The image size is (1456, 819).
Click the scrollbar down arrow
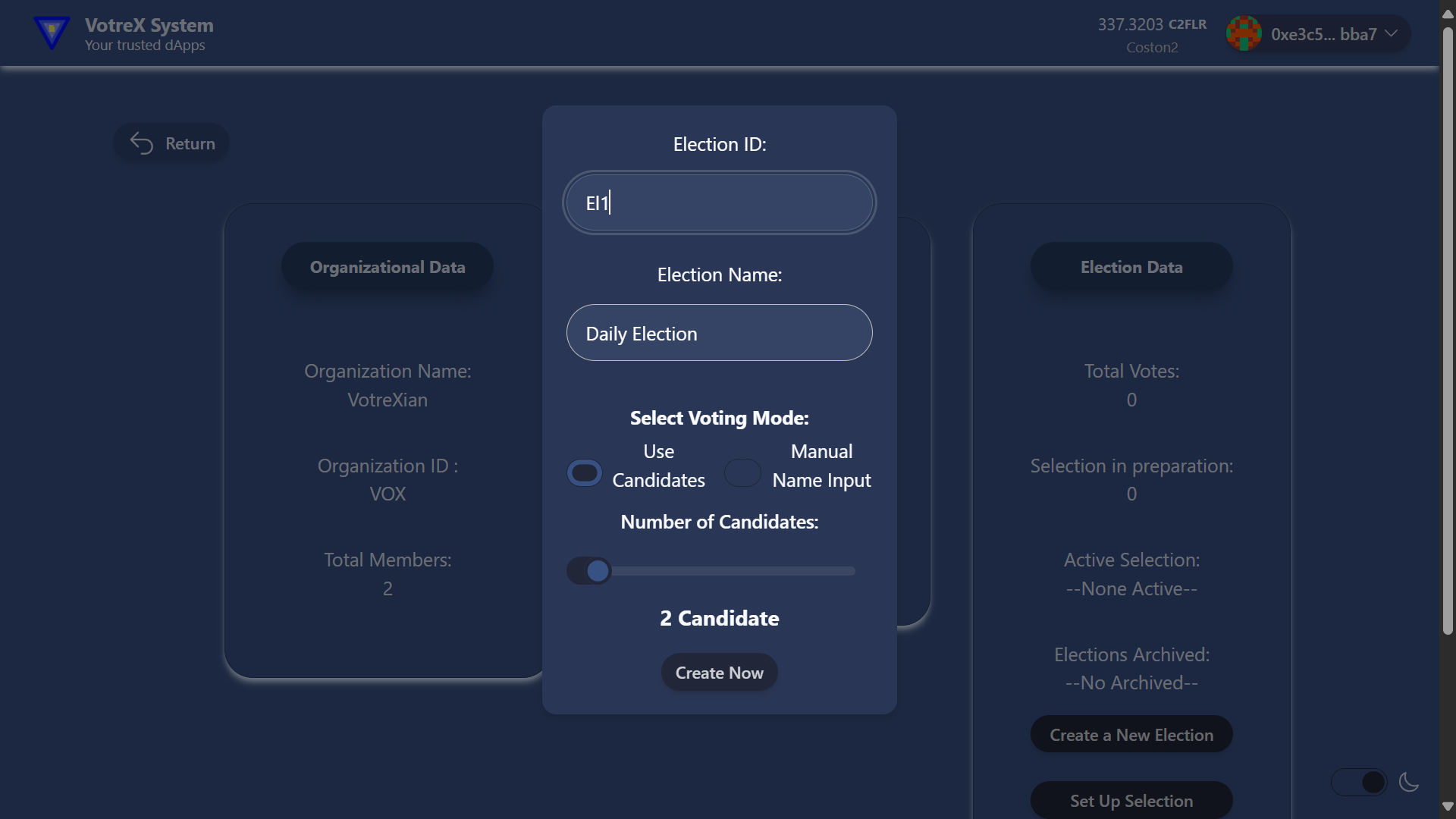point(1447,806)
